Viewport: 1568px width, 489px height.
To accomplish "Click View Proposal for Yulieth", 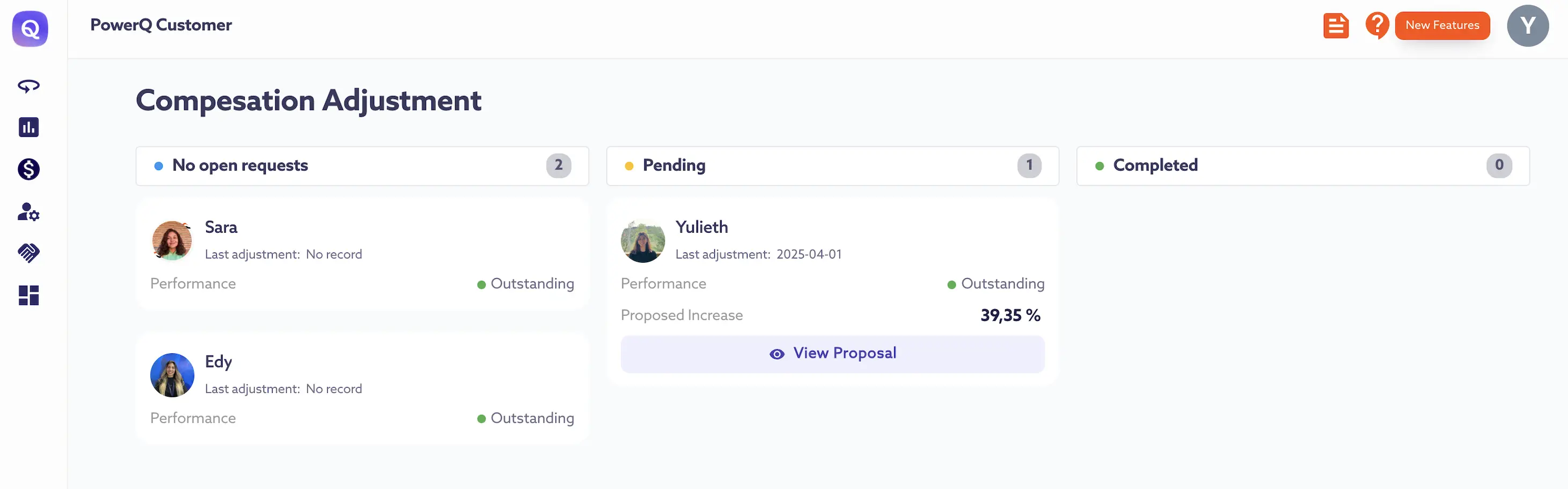I will (832, 353).
